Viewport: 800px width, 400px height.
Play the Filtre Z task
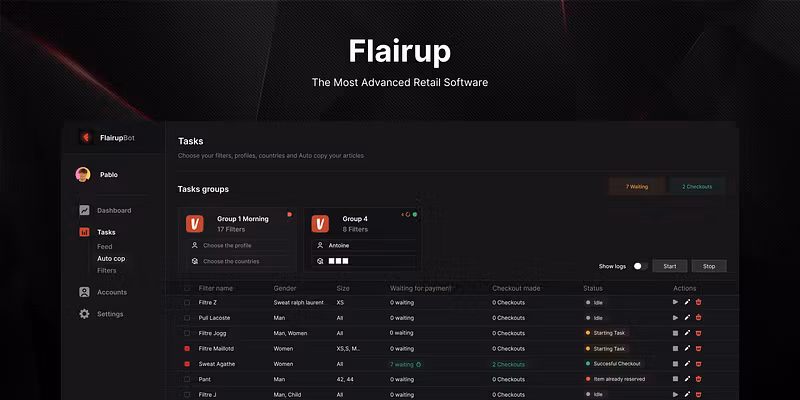[676, 302]
